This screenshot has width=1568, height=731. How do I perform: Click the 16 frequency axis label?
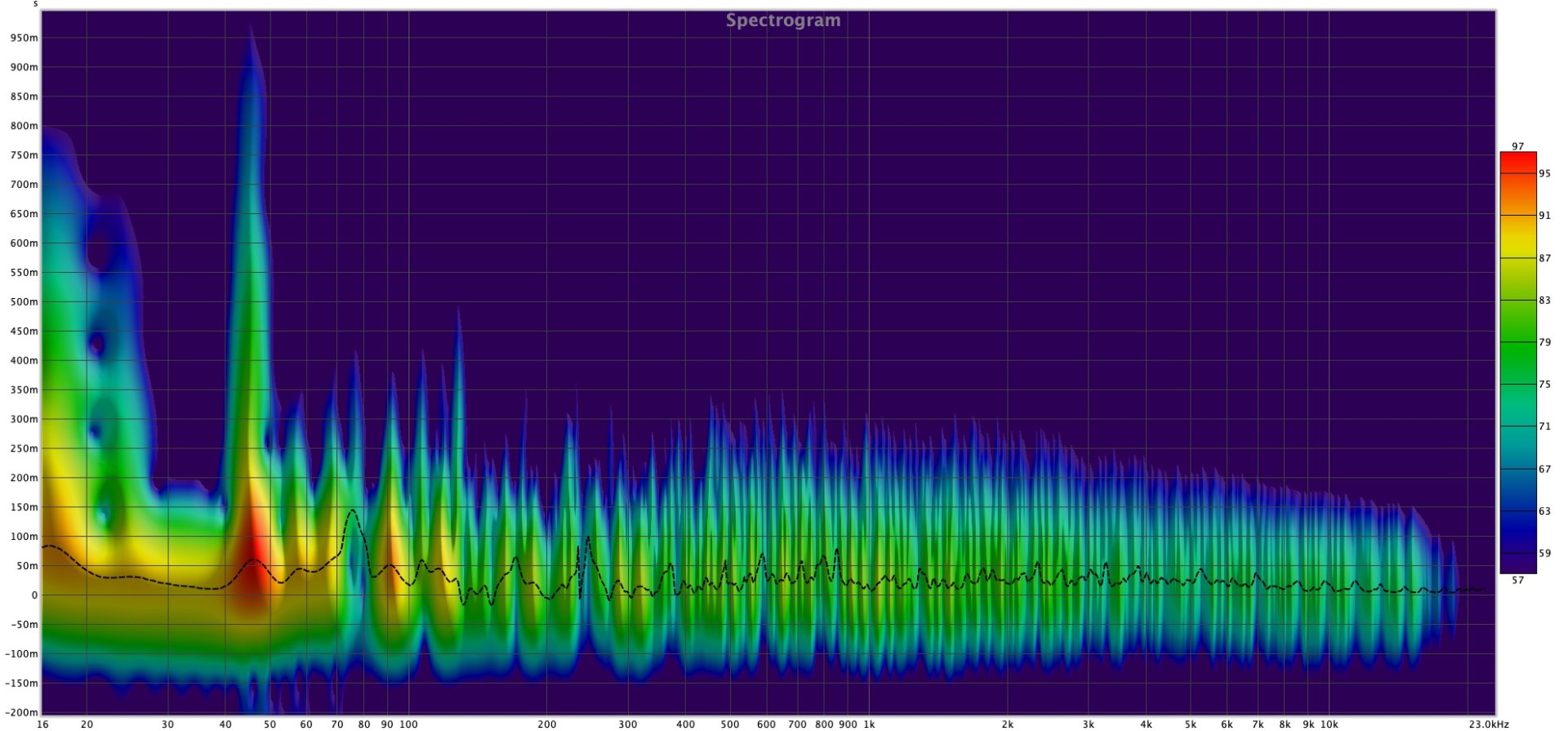[42, 724]
